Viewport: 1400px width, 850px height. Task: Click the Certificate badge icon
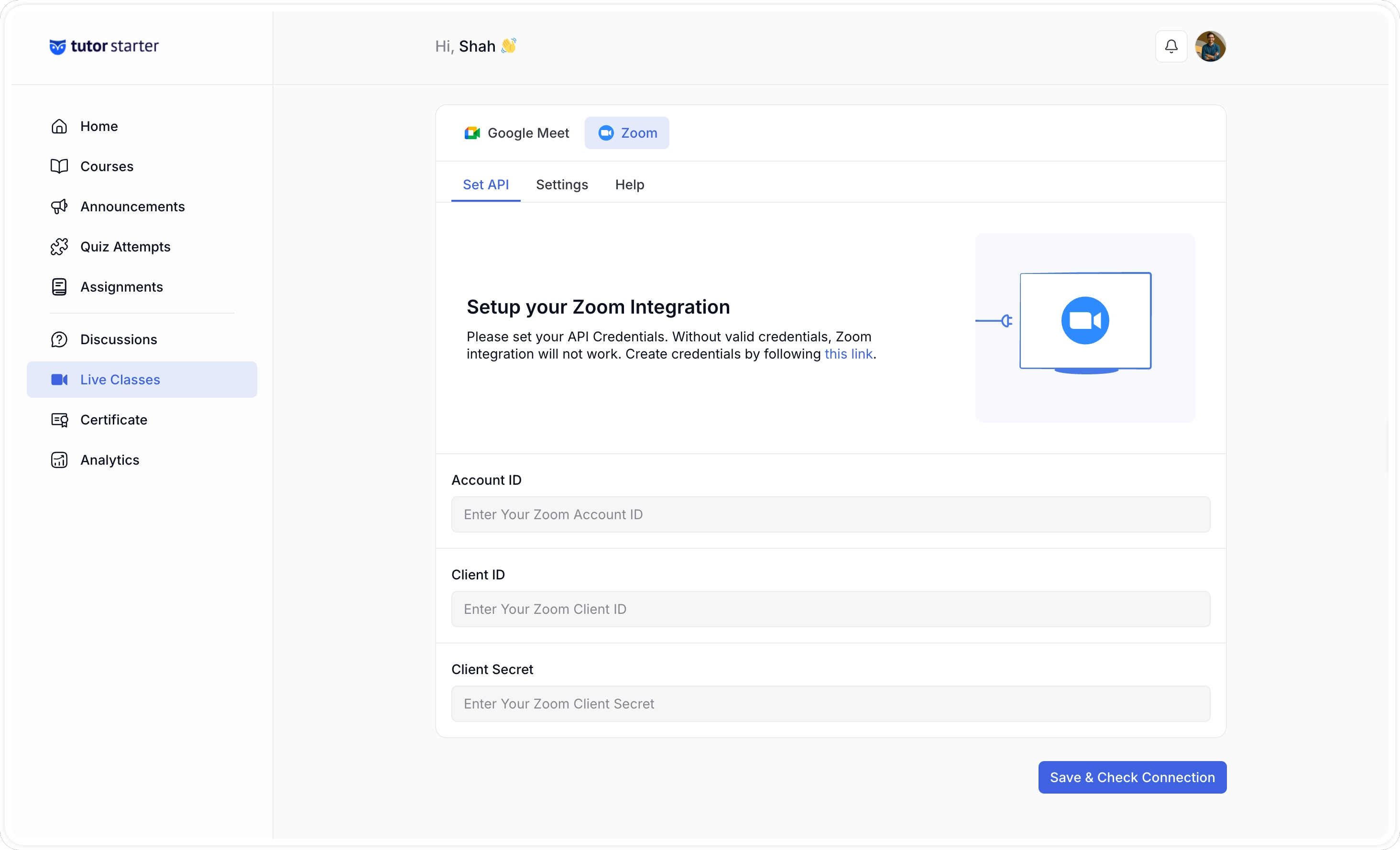pyautogui.click(x=59, y=420)
